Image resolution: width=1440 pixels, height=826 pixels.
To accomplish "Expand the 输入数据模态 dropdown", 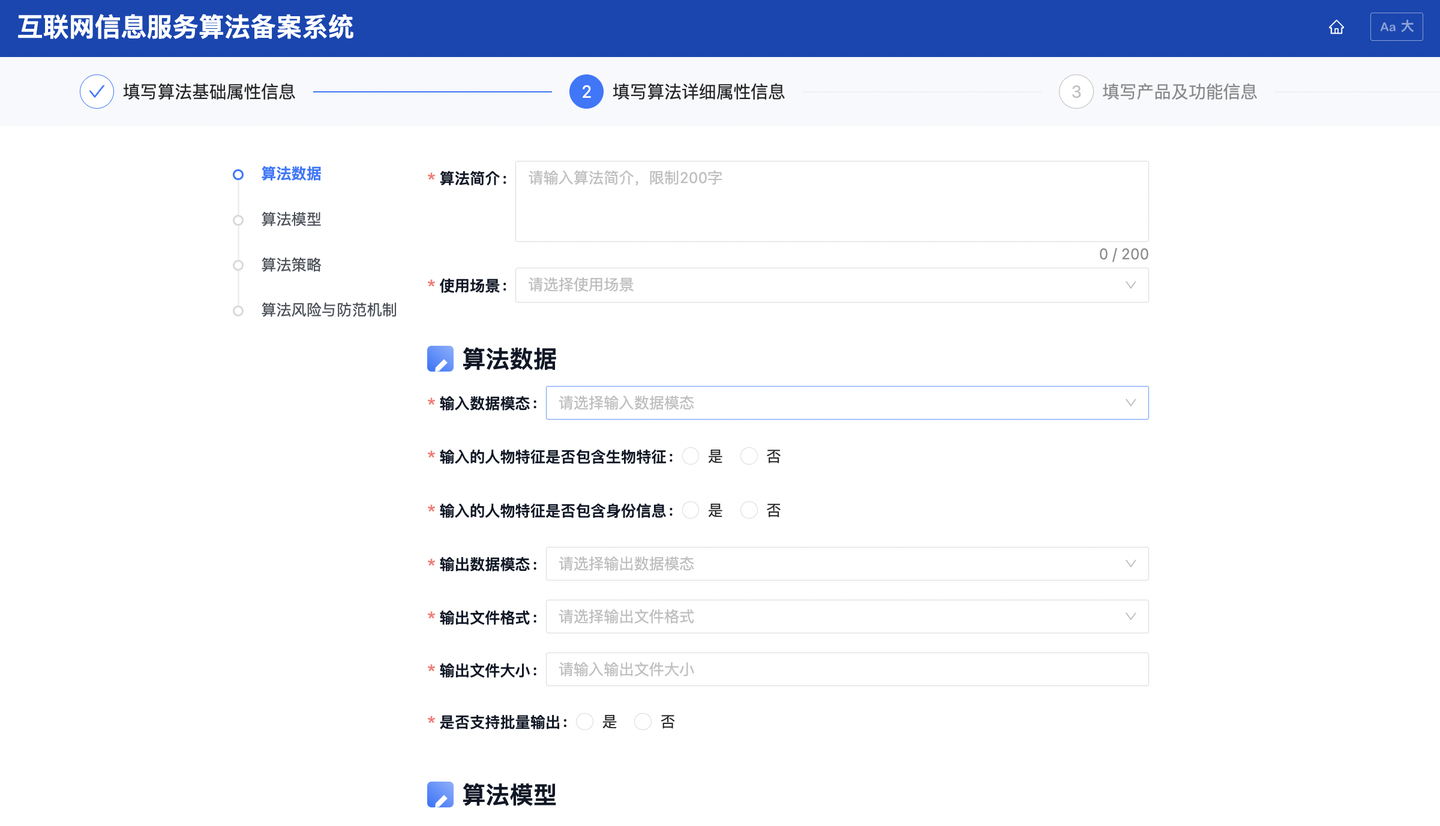I will pos(846,403).
